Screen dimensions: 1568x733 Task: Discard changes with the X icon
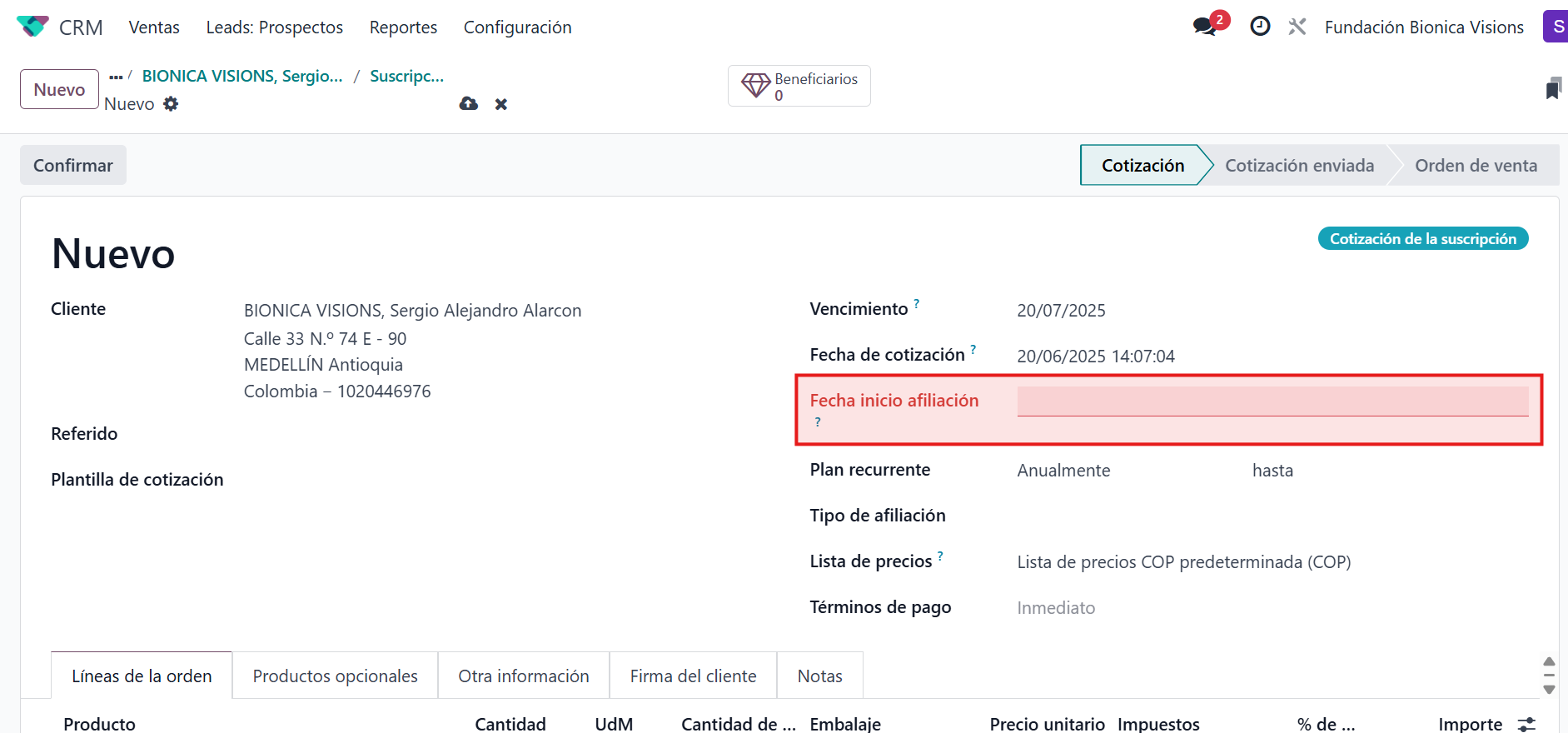pos(501,104)
